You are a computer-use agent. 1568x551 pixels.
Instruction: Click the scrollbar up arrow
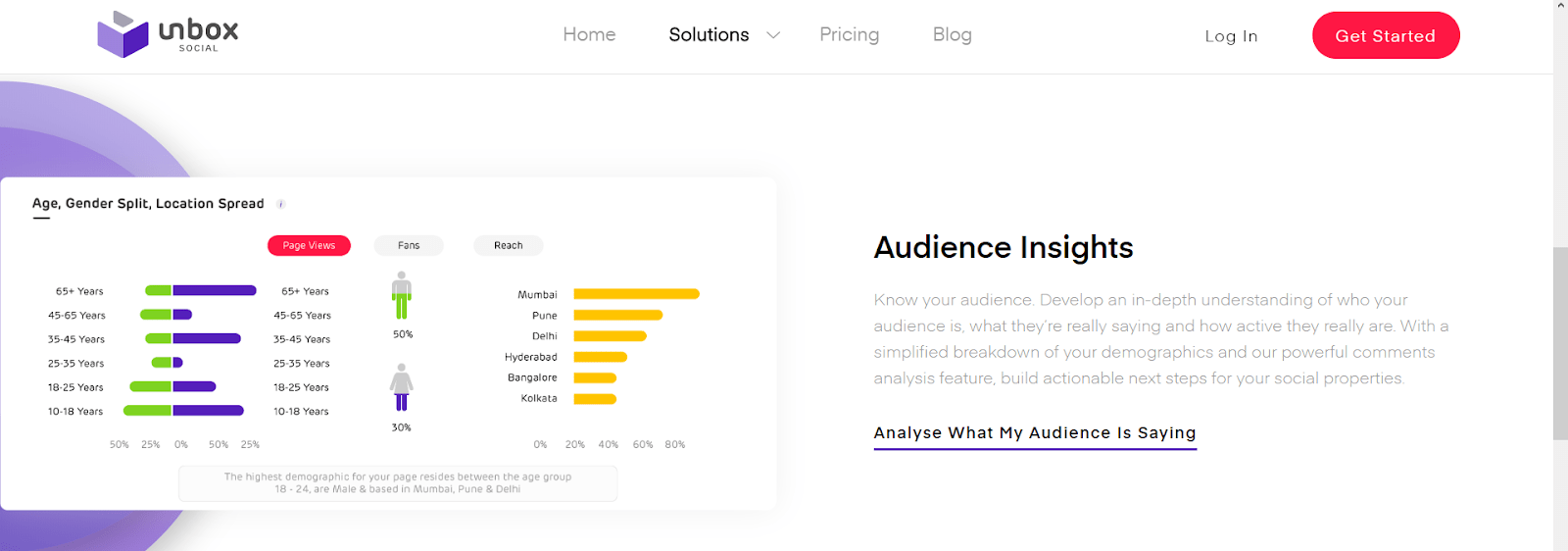[1560, 6]
